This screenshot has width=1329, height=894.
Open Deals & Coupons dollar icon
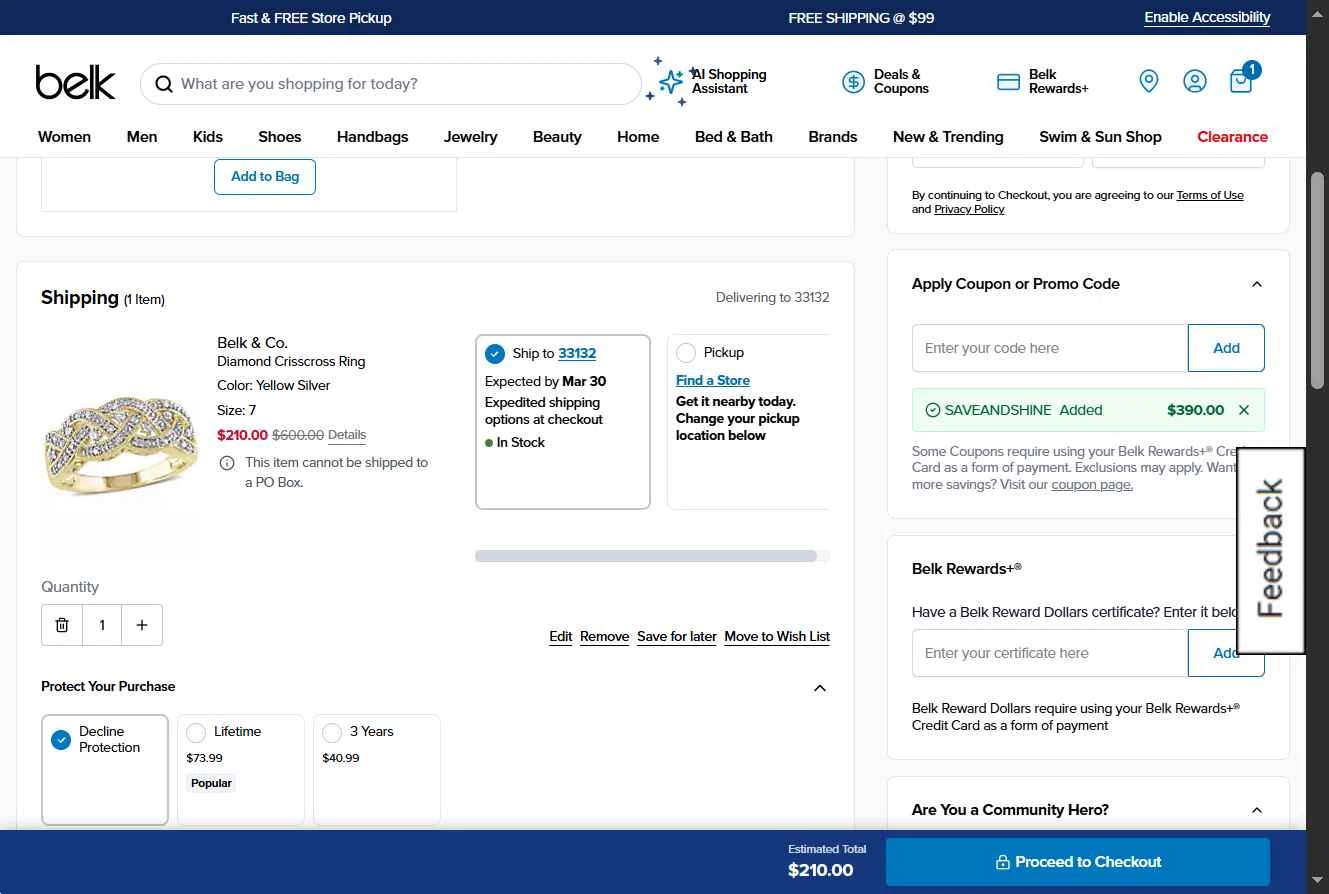point(853,82)
